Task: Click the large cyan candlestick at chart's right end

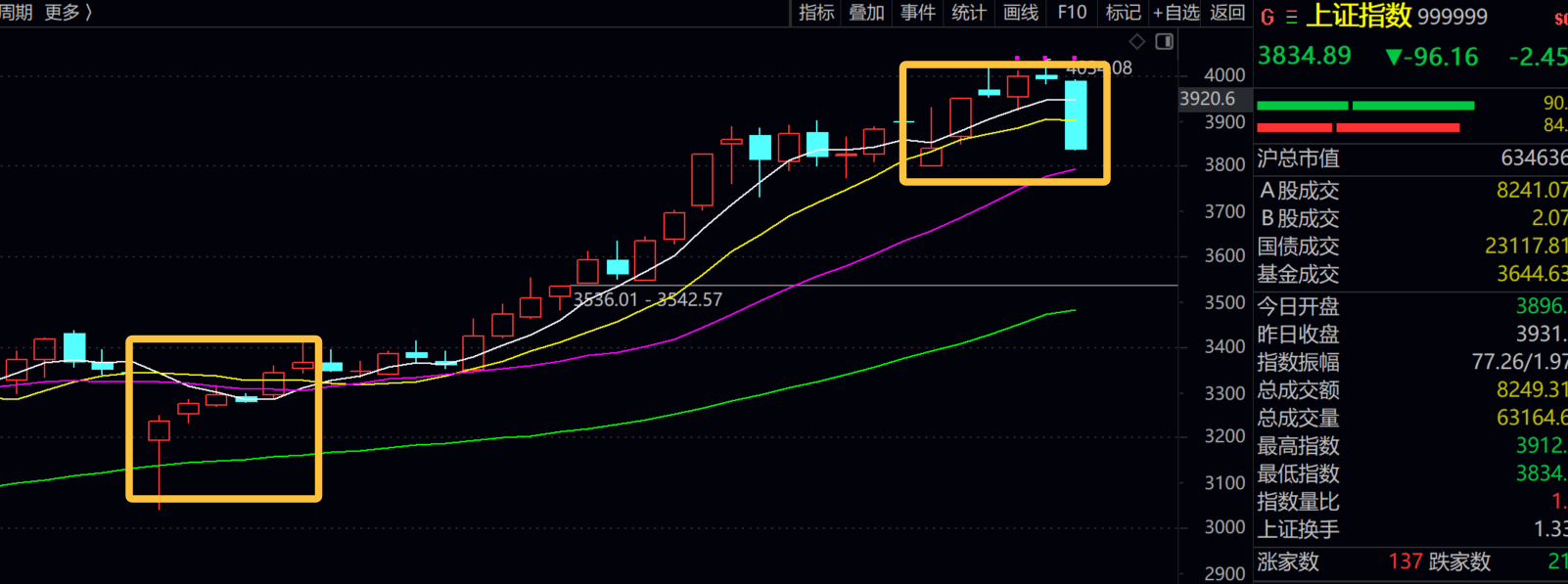Action: [1076, 115]
